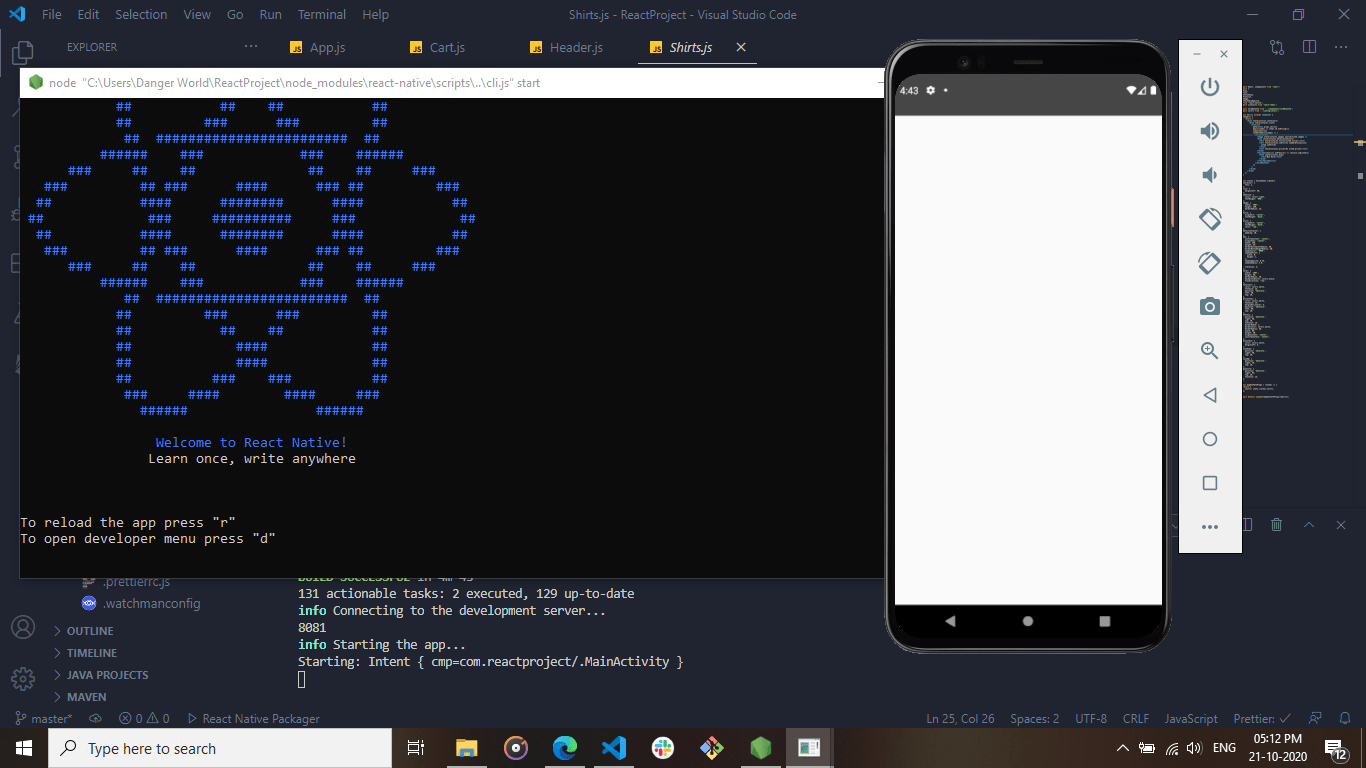The image size is (1366, 768).
Task: Open Explorer views ellipsis menu
Action: click(x=251, y=46)
